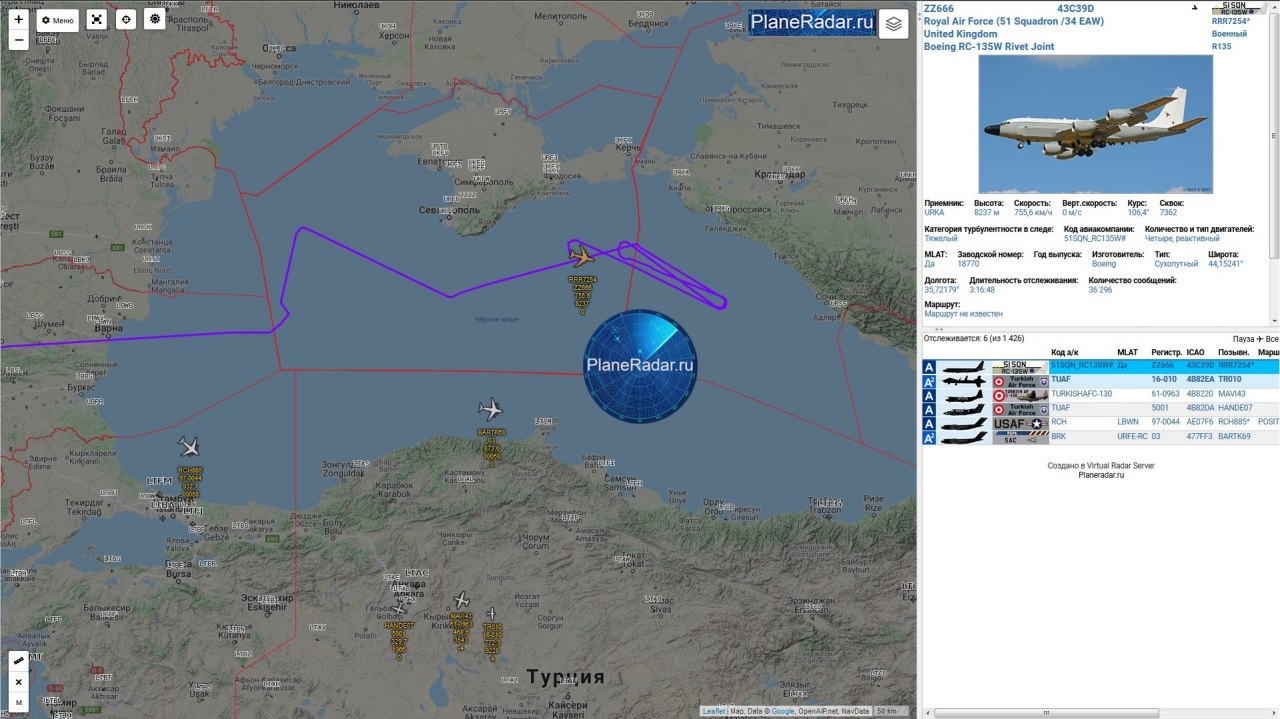The height and width of the screenshot is (719, 1280).
Task: Click the USAF operator flag in RCH row
Action: (1020, 423)
